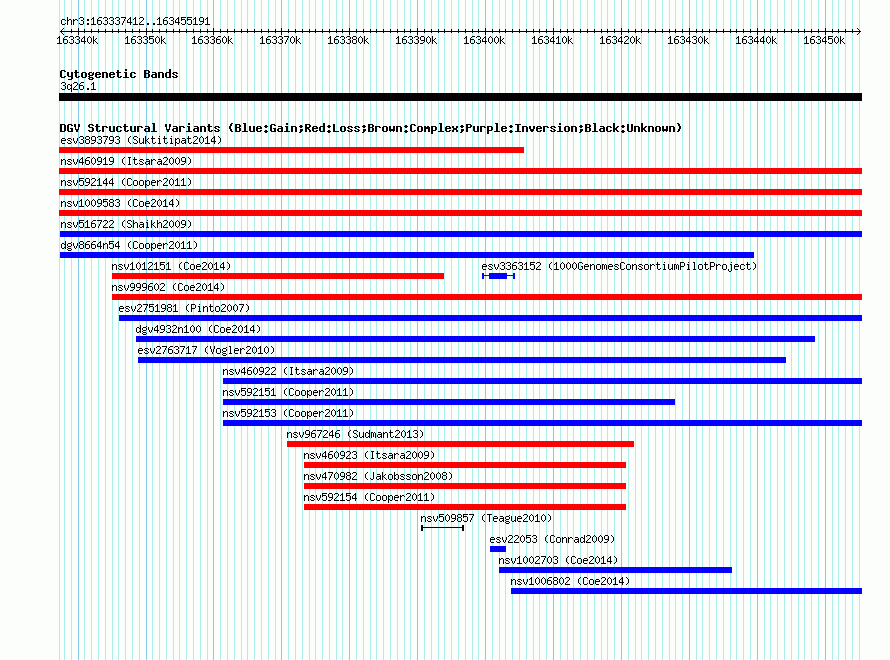Open esv3363152 (1000GenomesConsortiumPilotProject) label
Screen dimensions: 890x660
click(x=619, y=266)
